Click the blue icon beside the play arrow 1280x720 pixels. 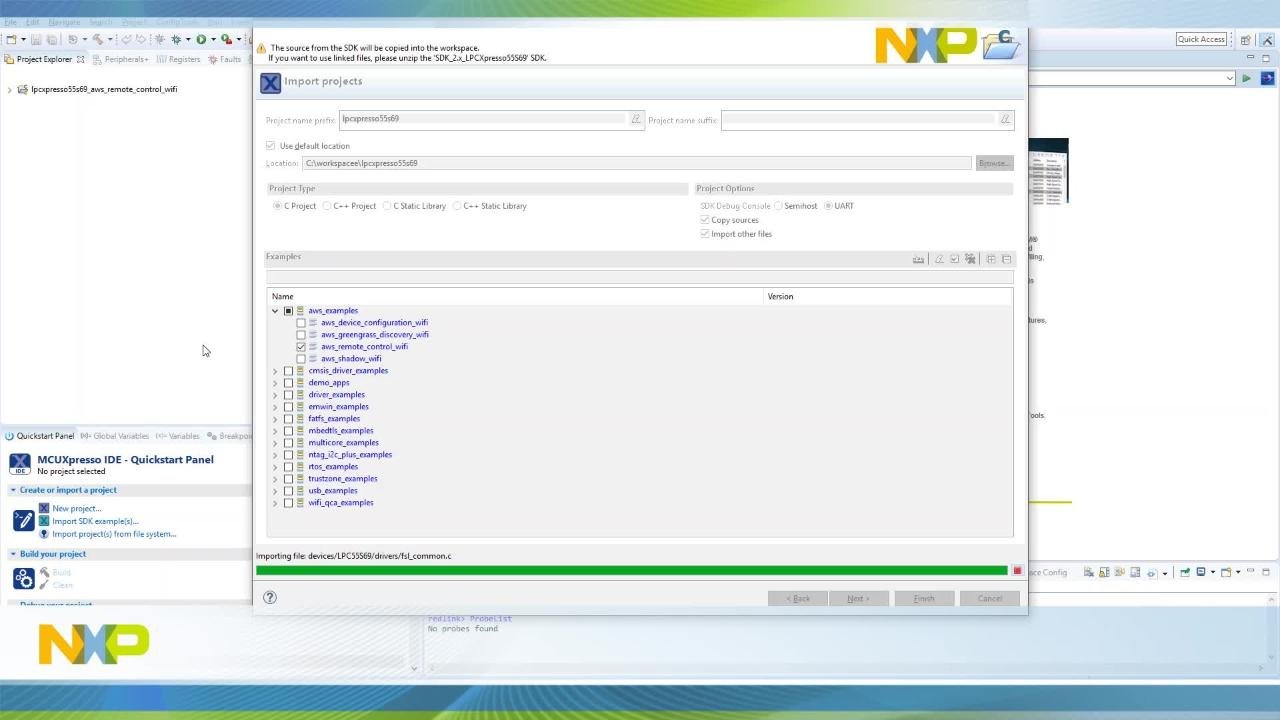[x=1267, y=78]
